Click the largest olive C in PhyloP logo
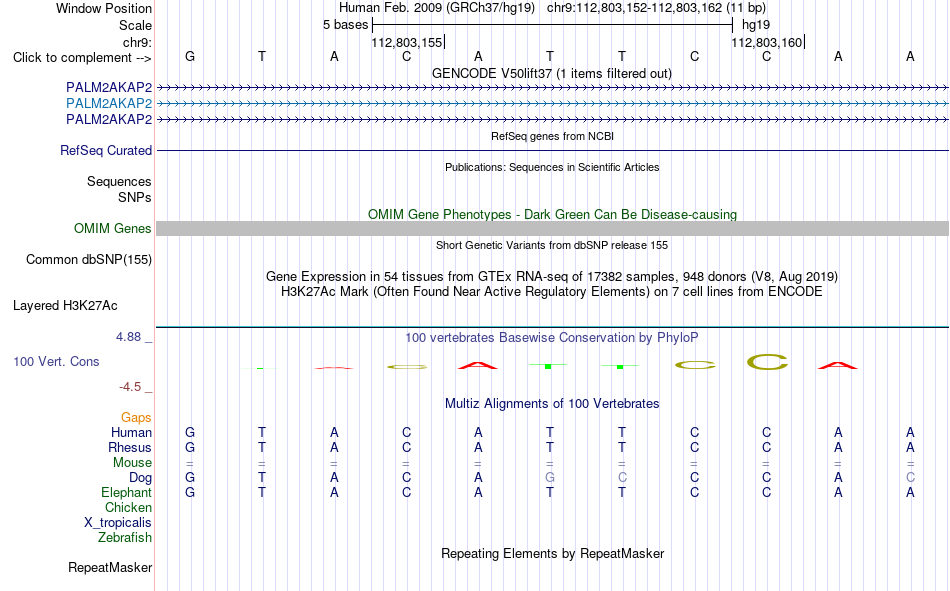Screen dimensions: 950x591 pos(767,362)
